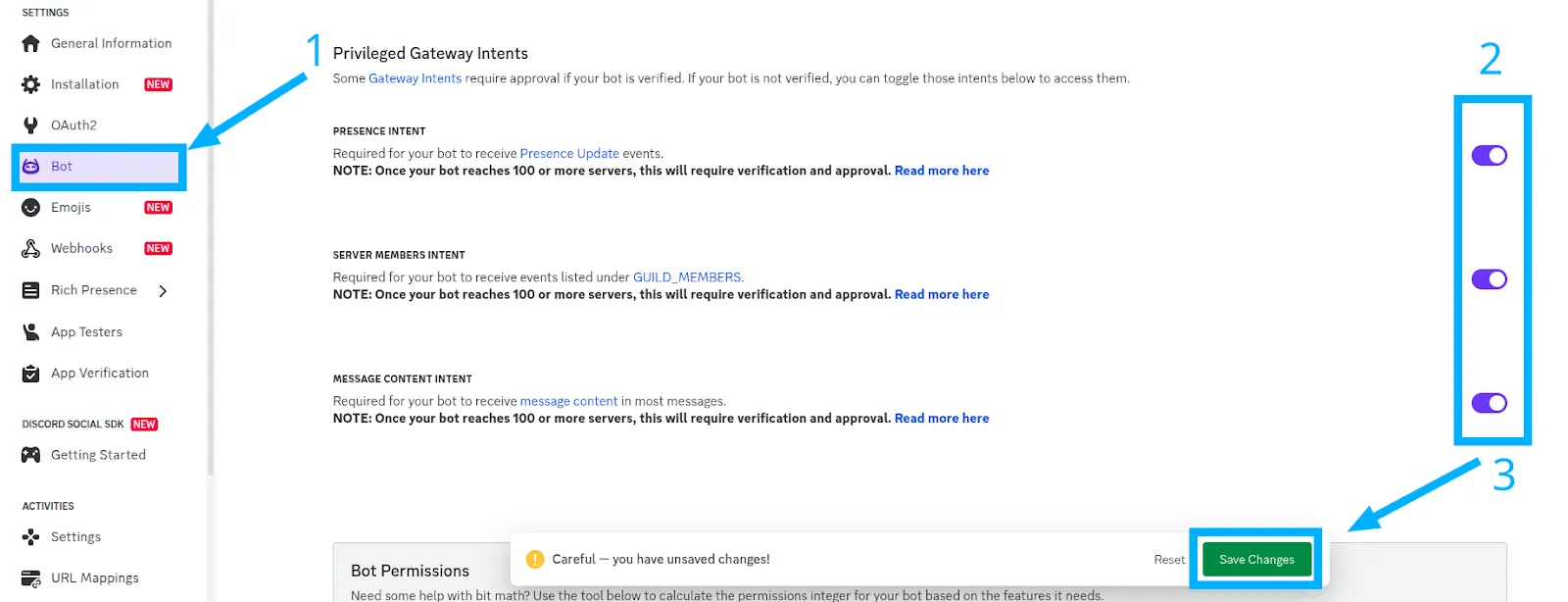
Task: Click the Bot Permissions heading
Action: (410, 571)
